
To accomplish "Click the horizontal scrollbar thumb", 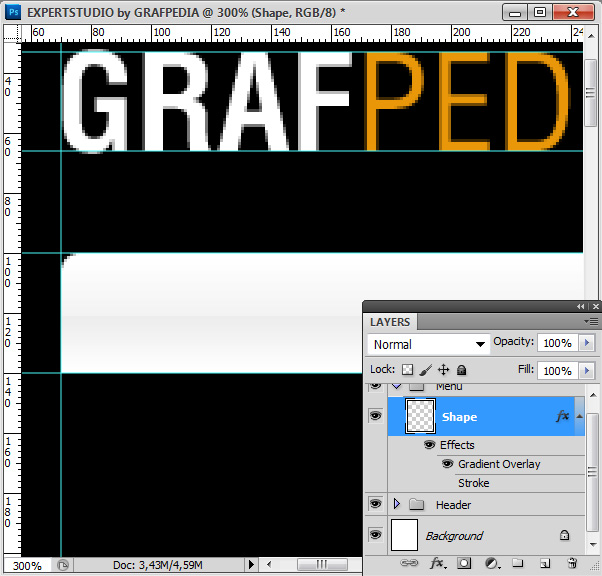I will [x=322, y=564].
